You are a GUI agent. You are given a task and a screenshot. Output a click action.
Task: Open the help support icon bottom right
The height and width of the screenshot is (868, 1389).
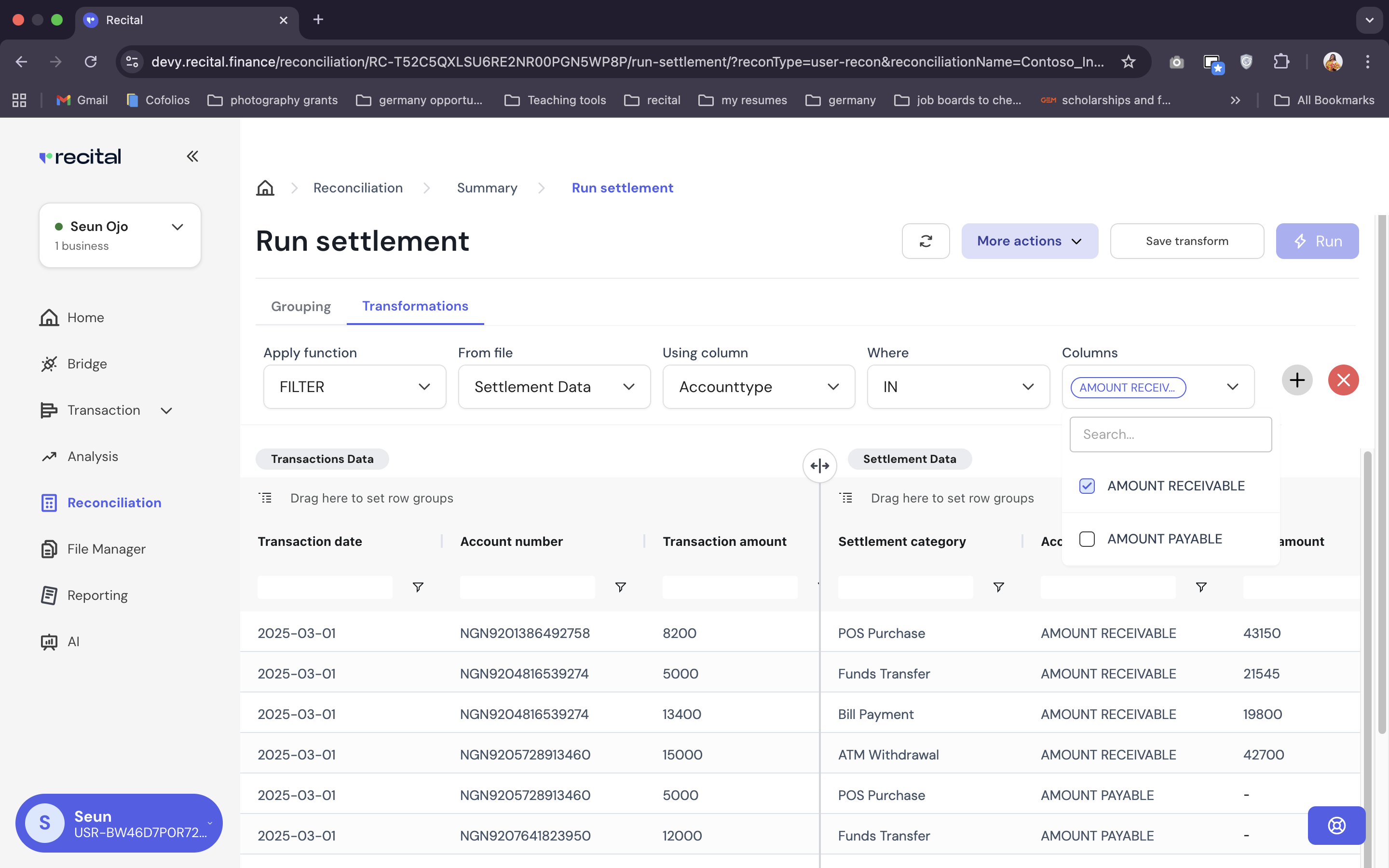1336,826
